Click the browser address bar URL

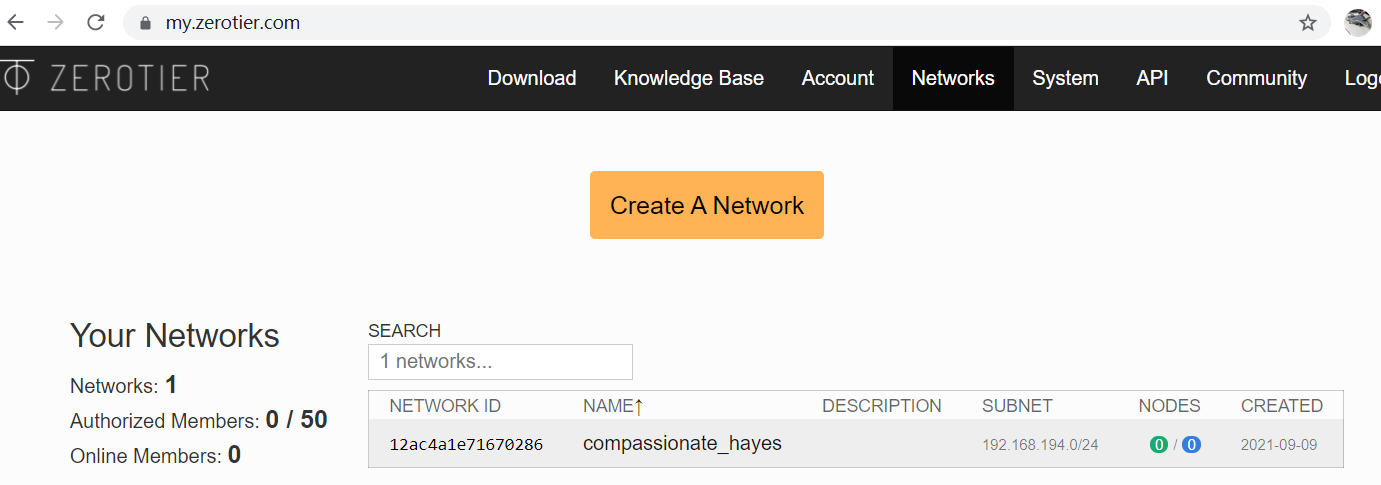[x=233, y=23]
